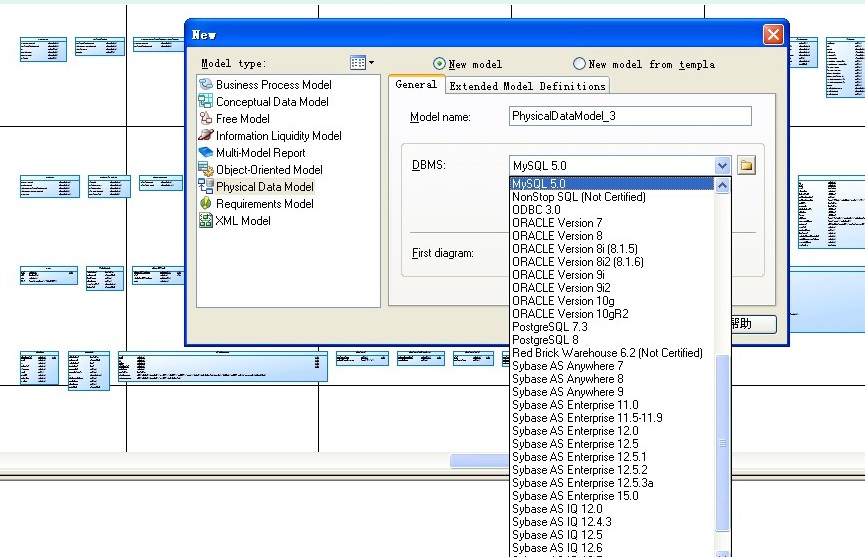Image resolution: width=865 pixels, height=558 pixels.
Task: Pick PostgreSQL 8
Action: [612, 339]
